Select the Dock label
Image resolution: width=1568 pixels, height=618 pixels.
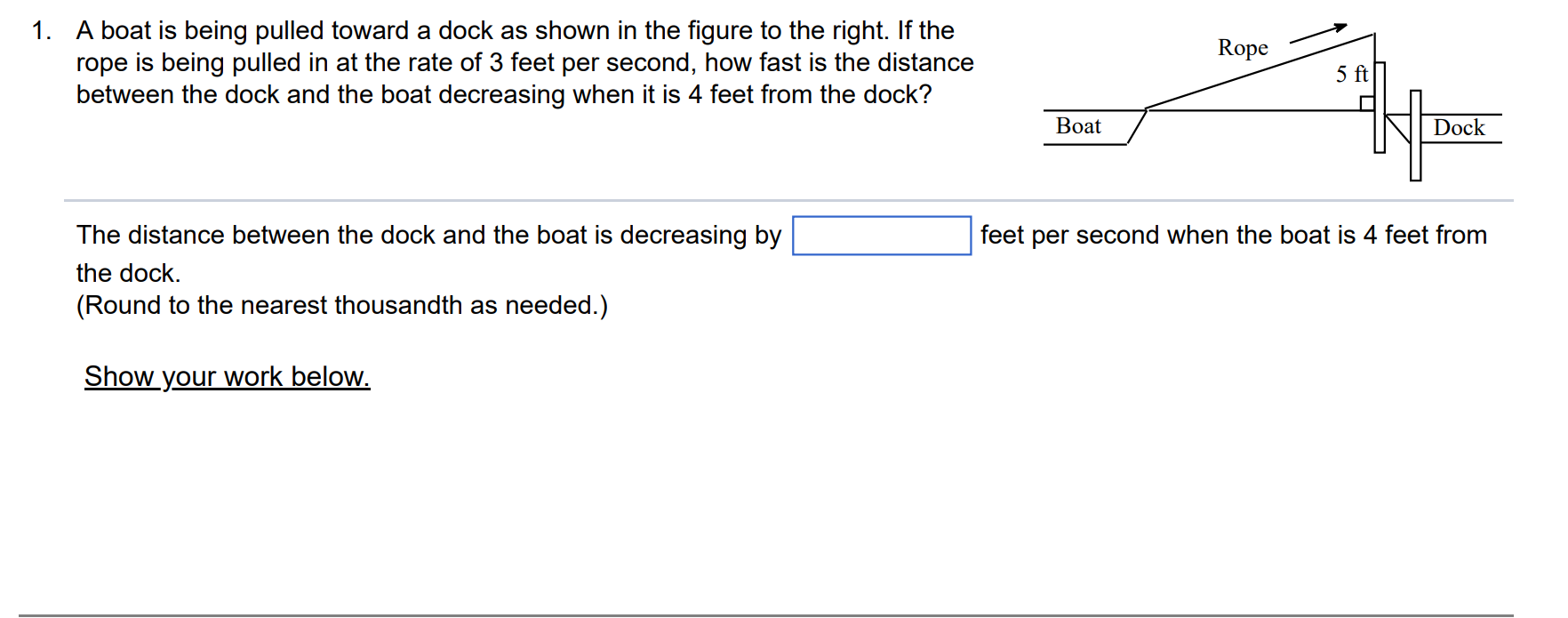[1460, 128]
